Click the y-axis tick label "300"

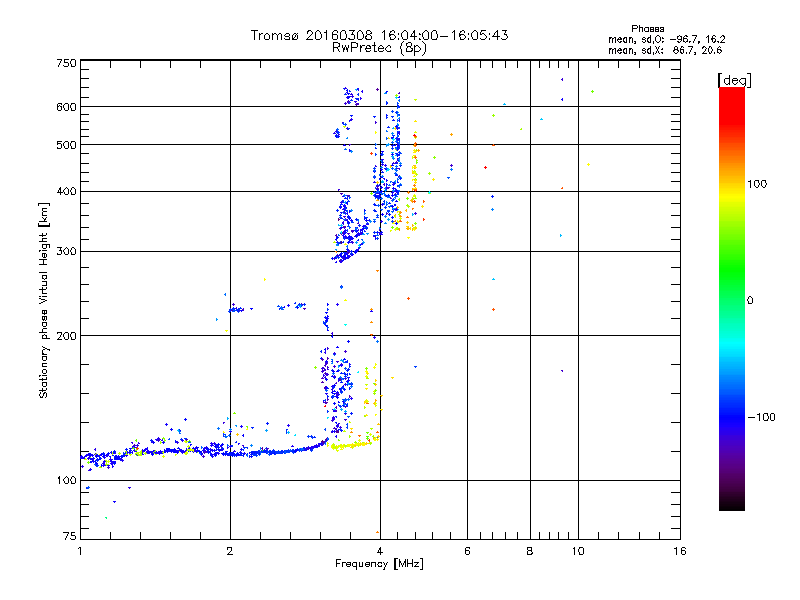pos(66,252)
